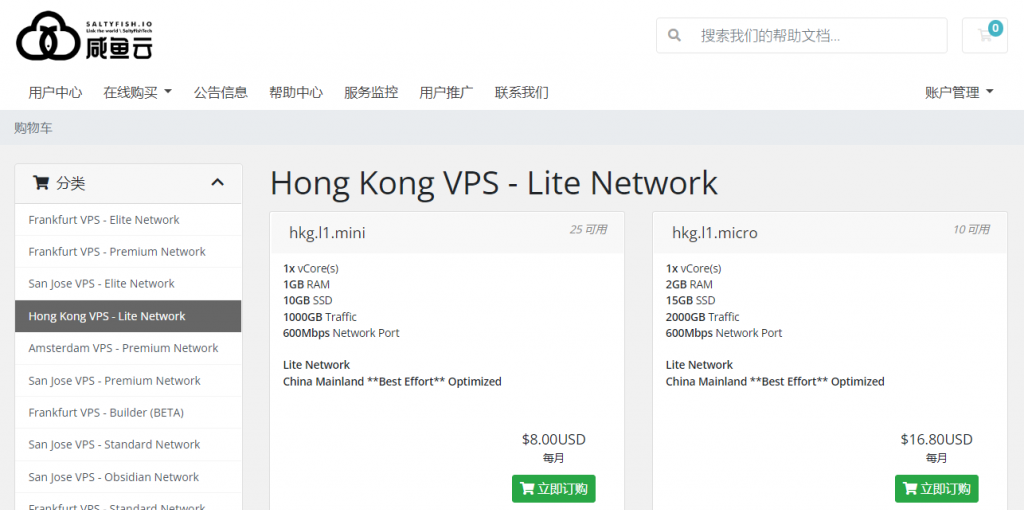Select 服务监控 in the navigation
1024x510 pixels.
point(371,92)
